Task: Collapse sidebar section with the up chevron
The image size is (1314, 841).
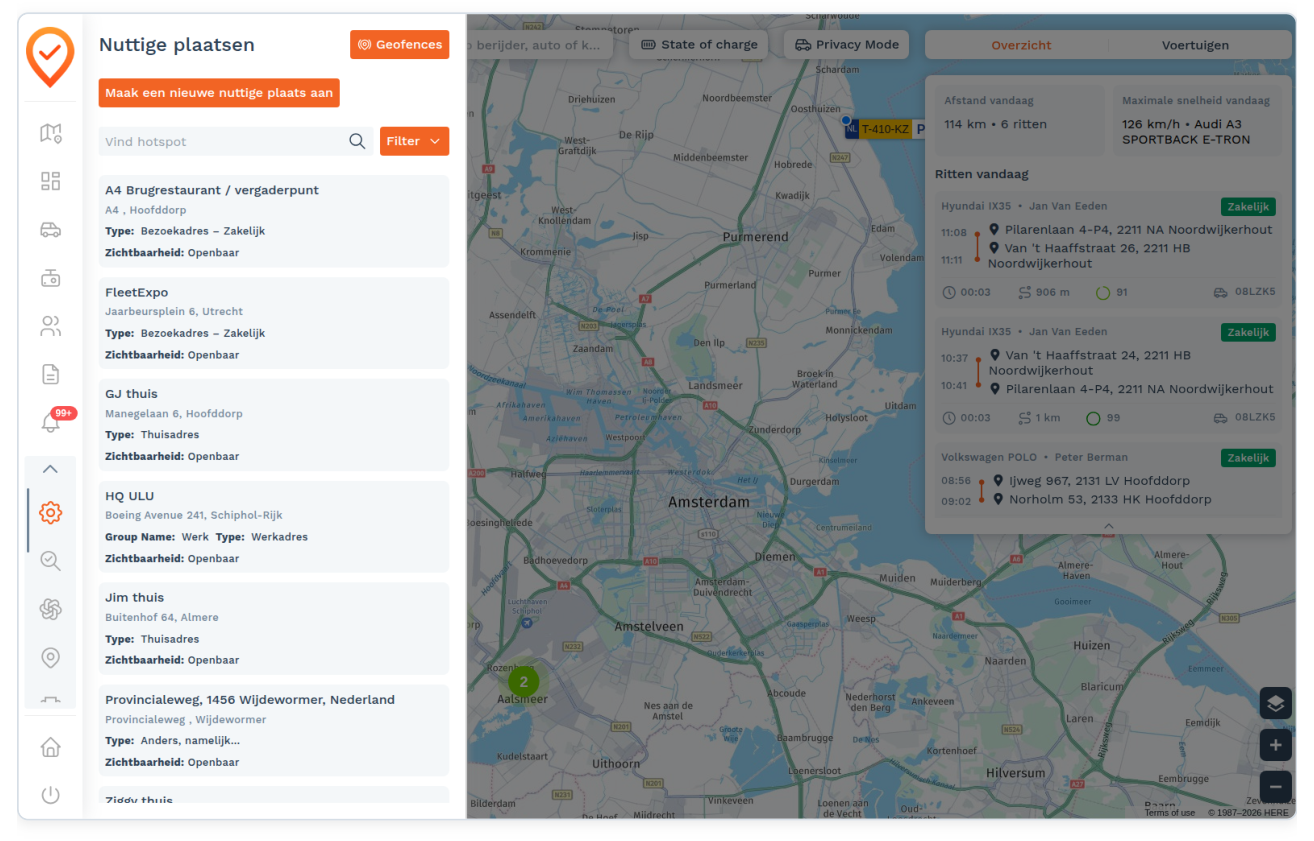Action: pyautogui.click(x=50, y=469)
